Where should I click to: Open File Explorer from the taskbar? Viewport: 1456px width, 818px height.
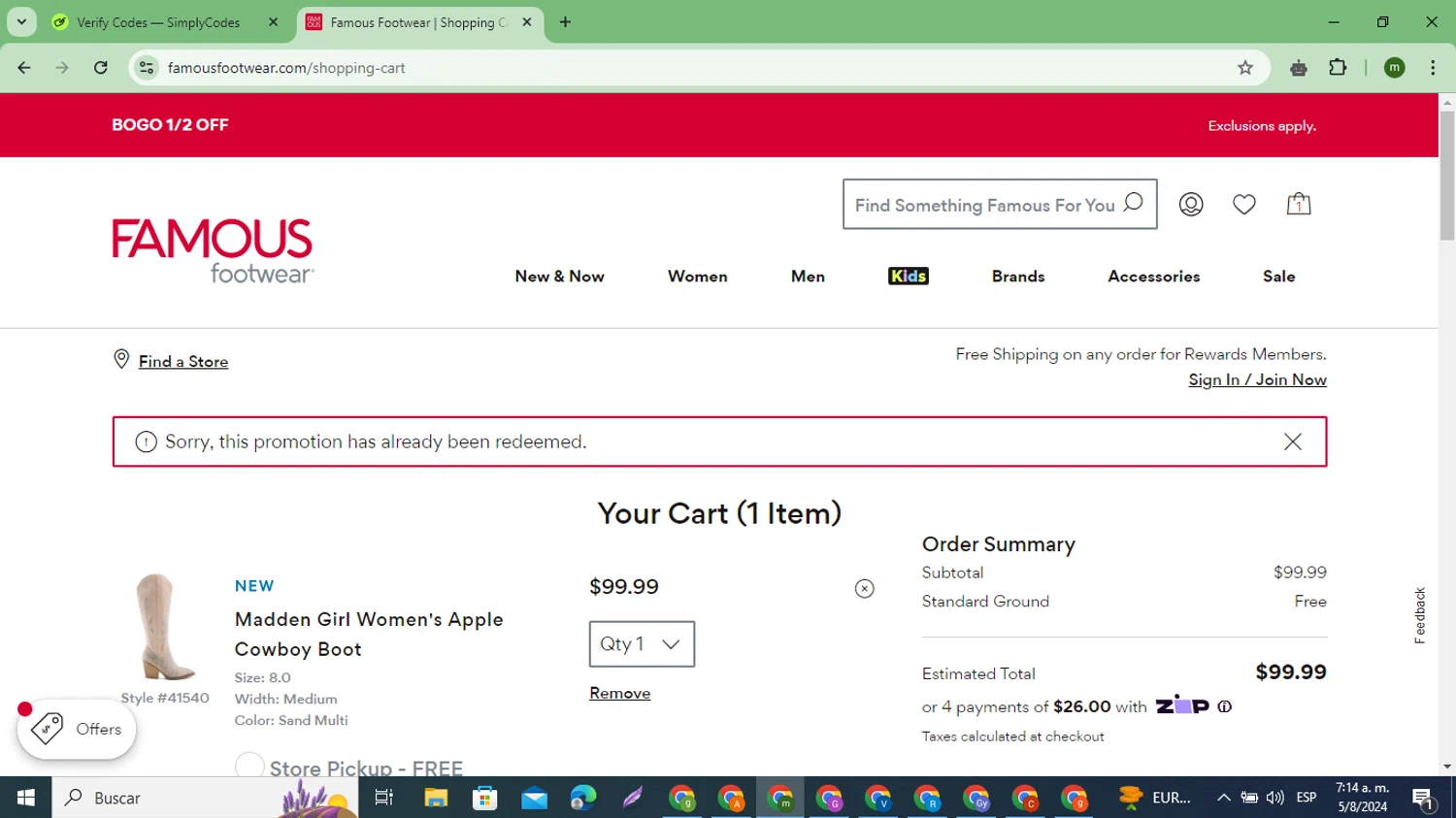point(436,798)
